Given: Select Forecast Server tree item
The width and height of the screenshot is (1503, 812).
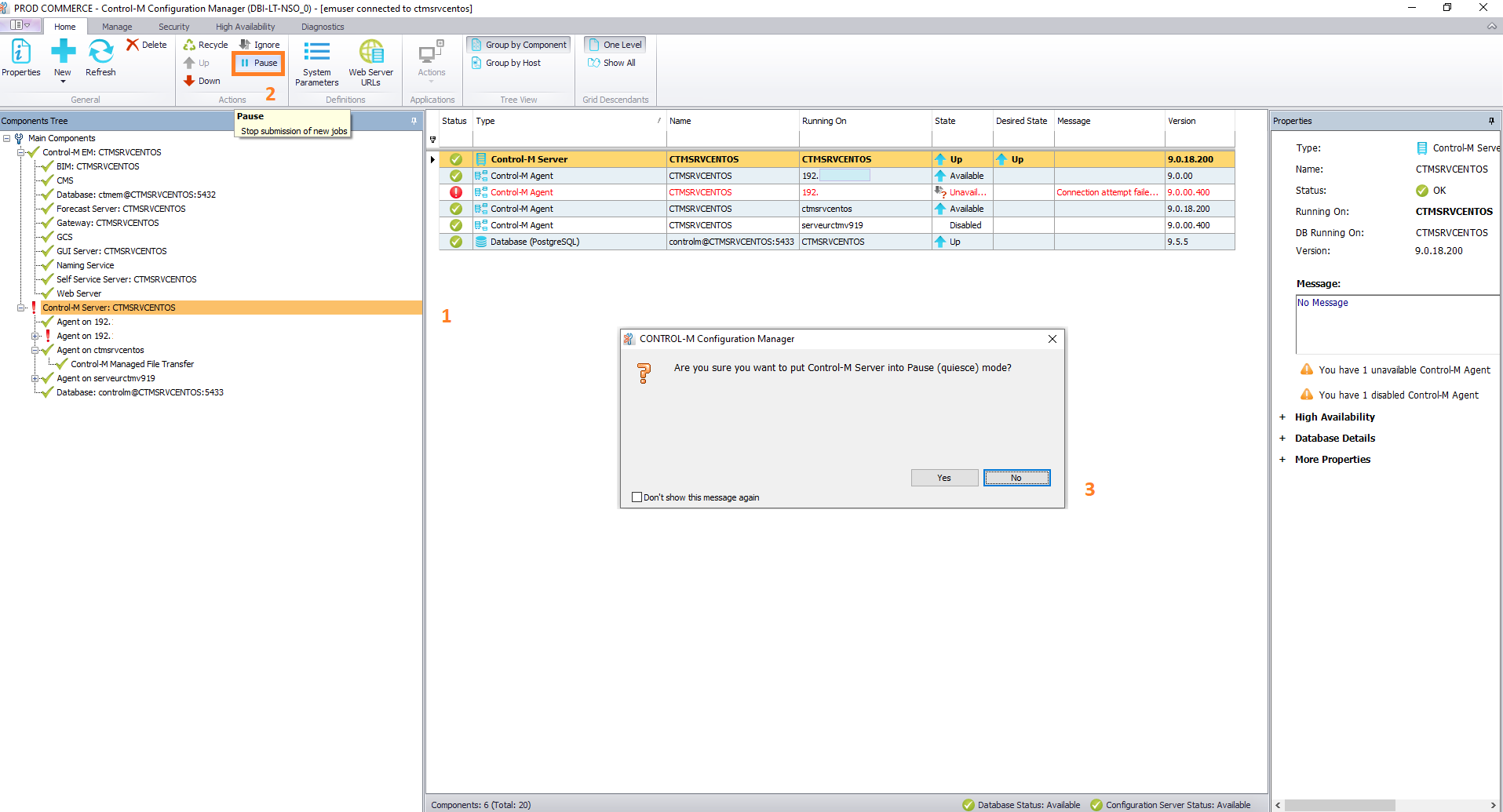Looking at the screenshot, I should pos(121,209).
